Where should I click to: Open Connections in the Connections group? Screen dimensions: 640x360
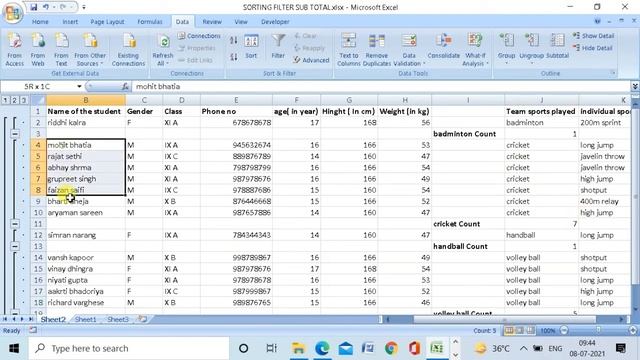(199, 36)
